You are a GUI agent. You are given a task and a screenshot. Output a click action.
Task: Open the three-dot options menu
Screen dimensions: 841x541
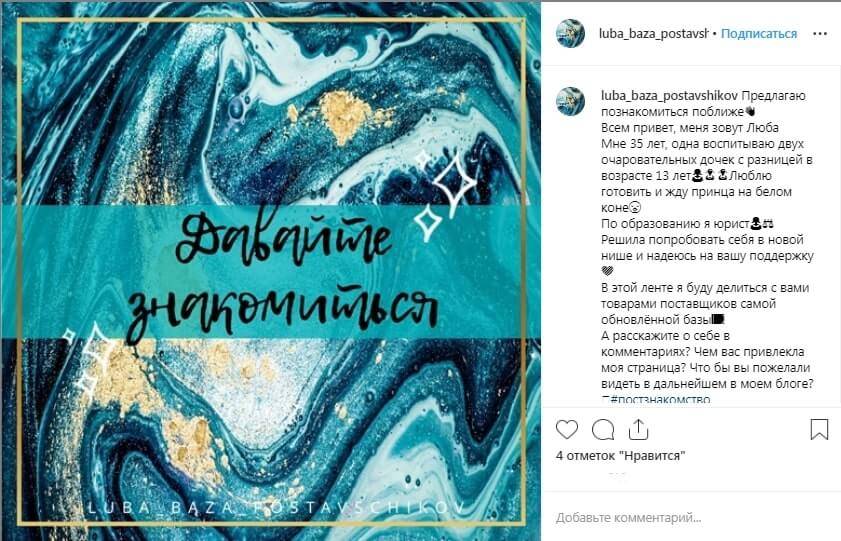(x=820, y=34)
